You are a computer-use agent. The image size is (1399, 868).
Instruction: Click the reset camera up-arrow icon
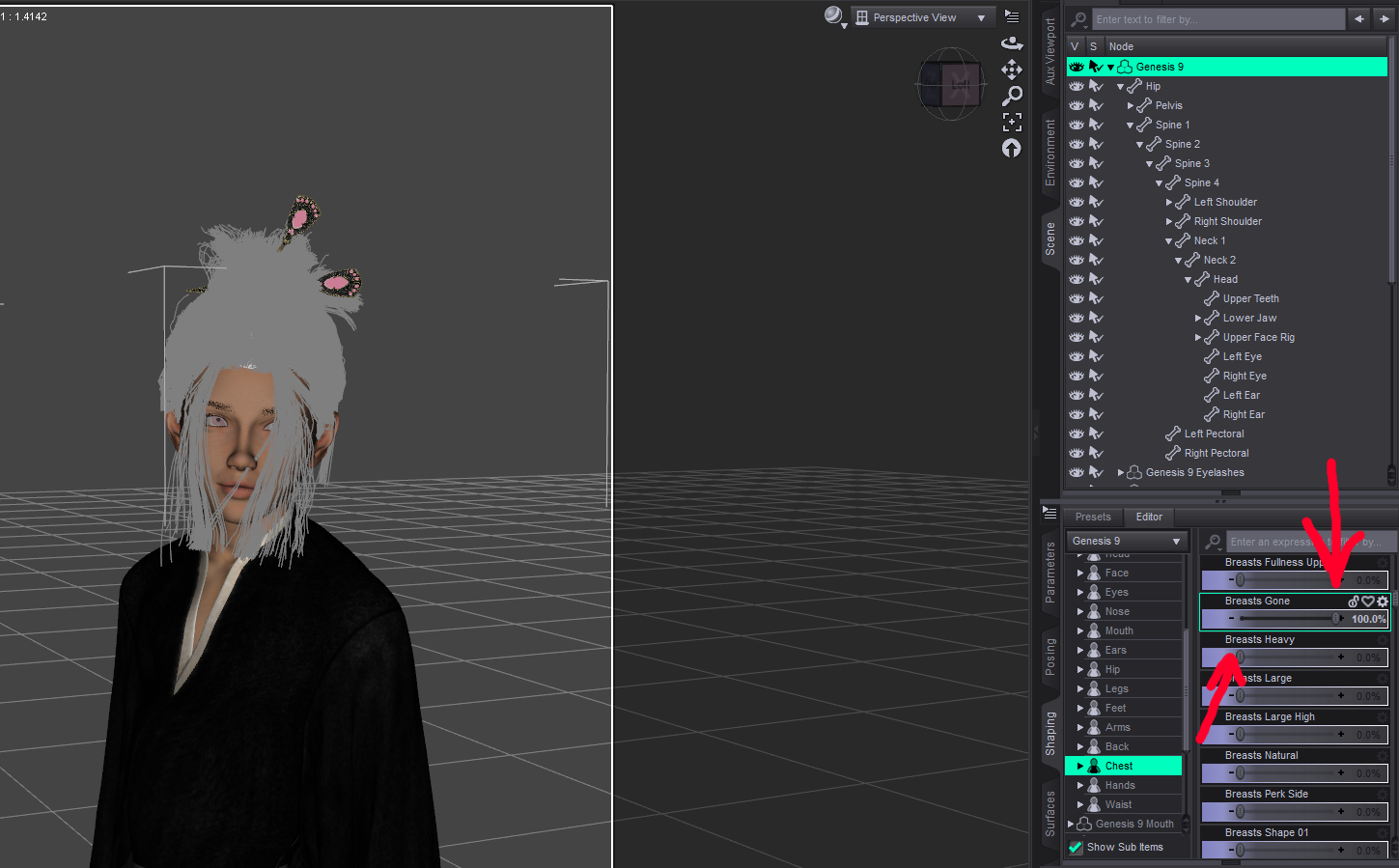point(1012,148)
